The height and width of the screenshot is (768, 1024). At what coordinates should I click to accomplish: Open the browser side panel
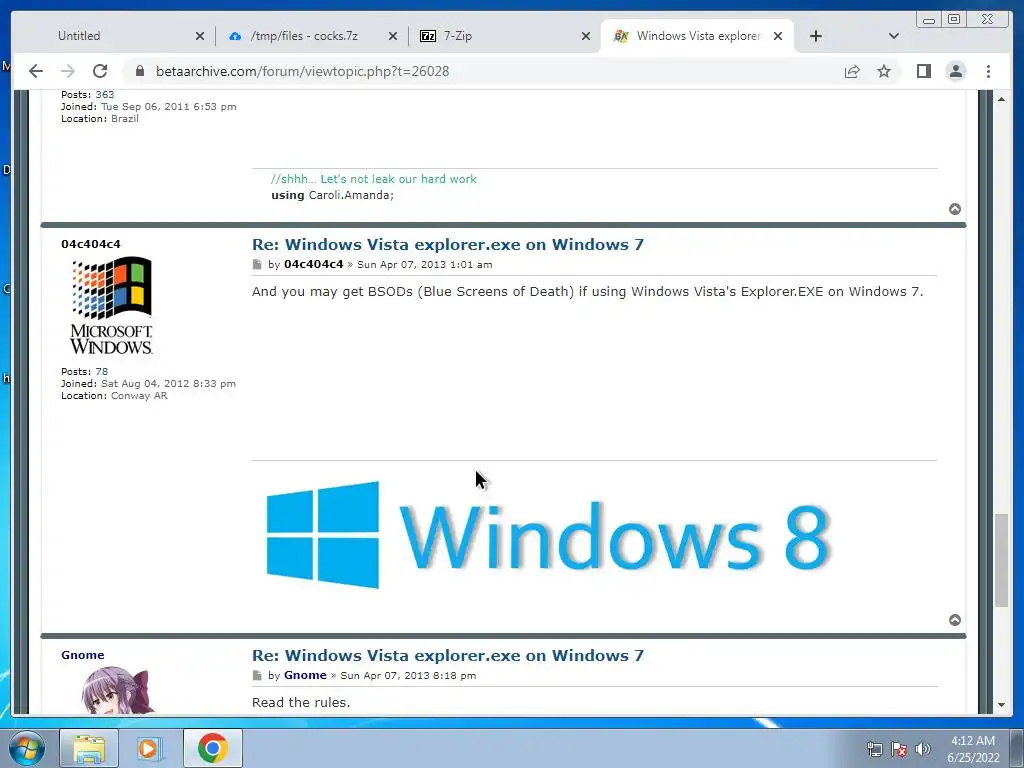pyautogui.click(x=923, y=71)
